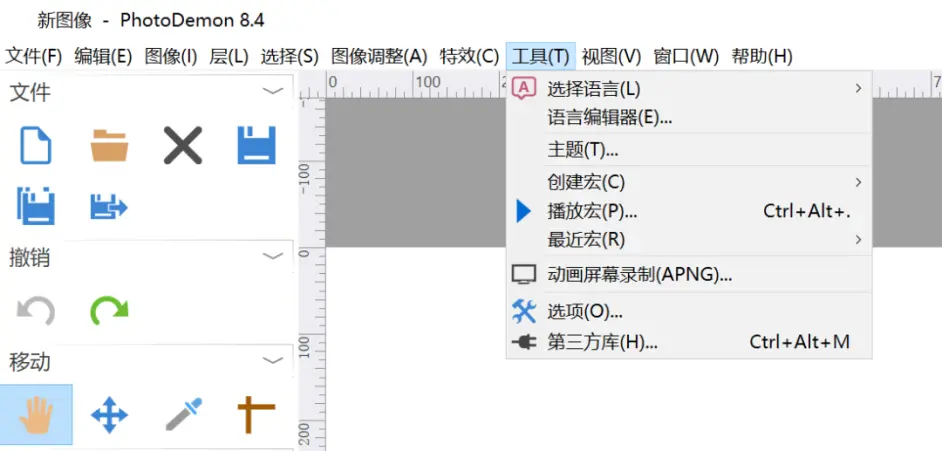
Task: Select the brown measure tool
Action: (257, 414)
